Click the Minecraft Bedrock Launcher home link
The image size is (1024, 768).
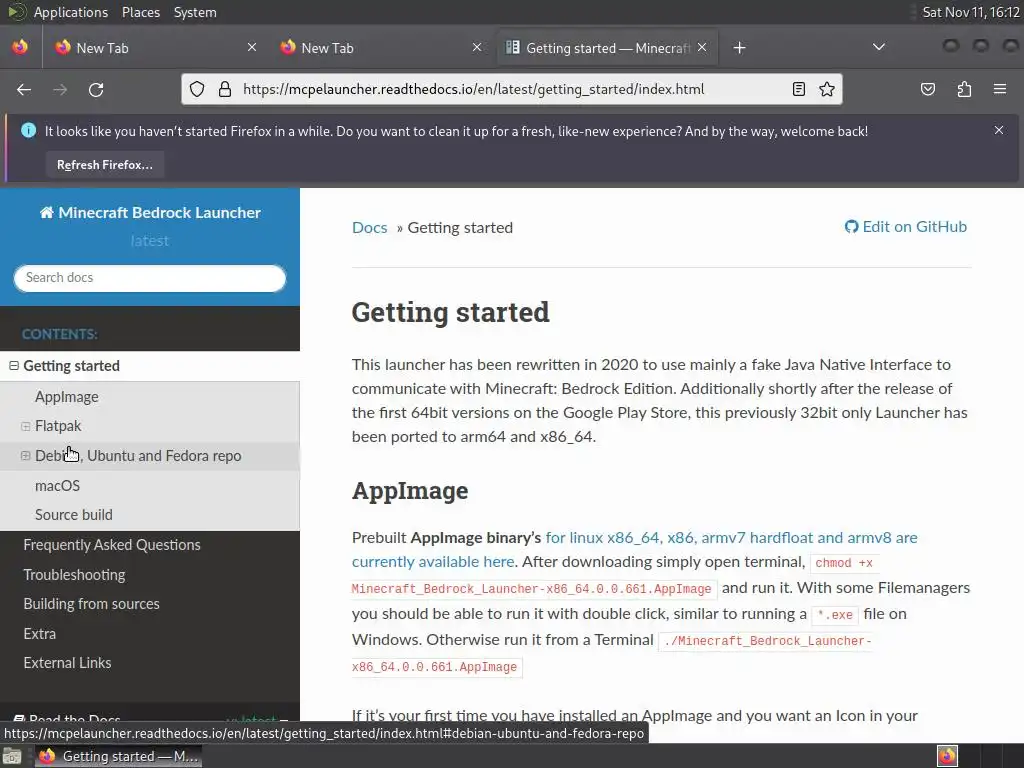click(x=150, y=212)
